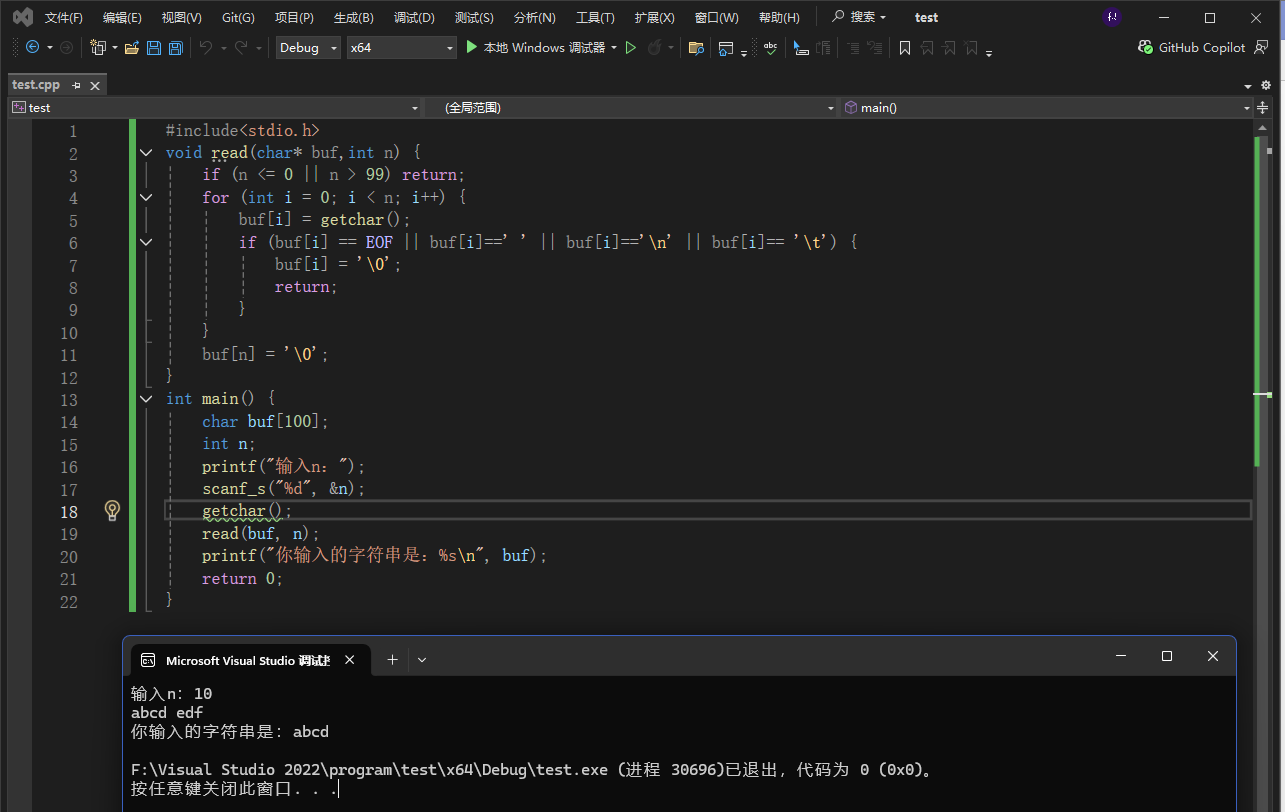
Task: Click the GitHub Copilot icon
Action: pyautogui.click(x=1146, y=47)
